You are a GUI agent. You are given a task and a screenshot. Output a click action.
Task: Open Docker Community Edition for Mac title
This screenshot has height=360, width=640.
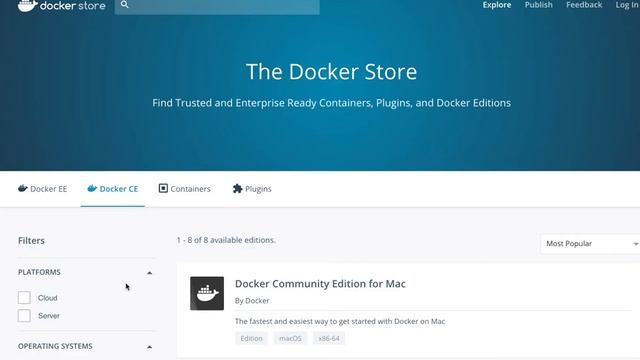pos(320,284)
